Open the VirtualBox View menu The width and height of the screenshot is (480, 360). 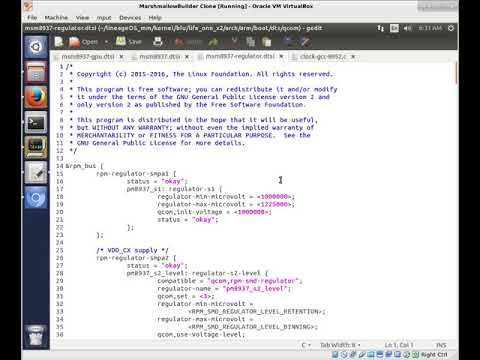pyautogui.click(x=82, y=17)
